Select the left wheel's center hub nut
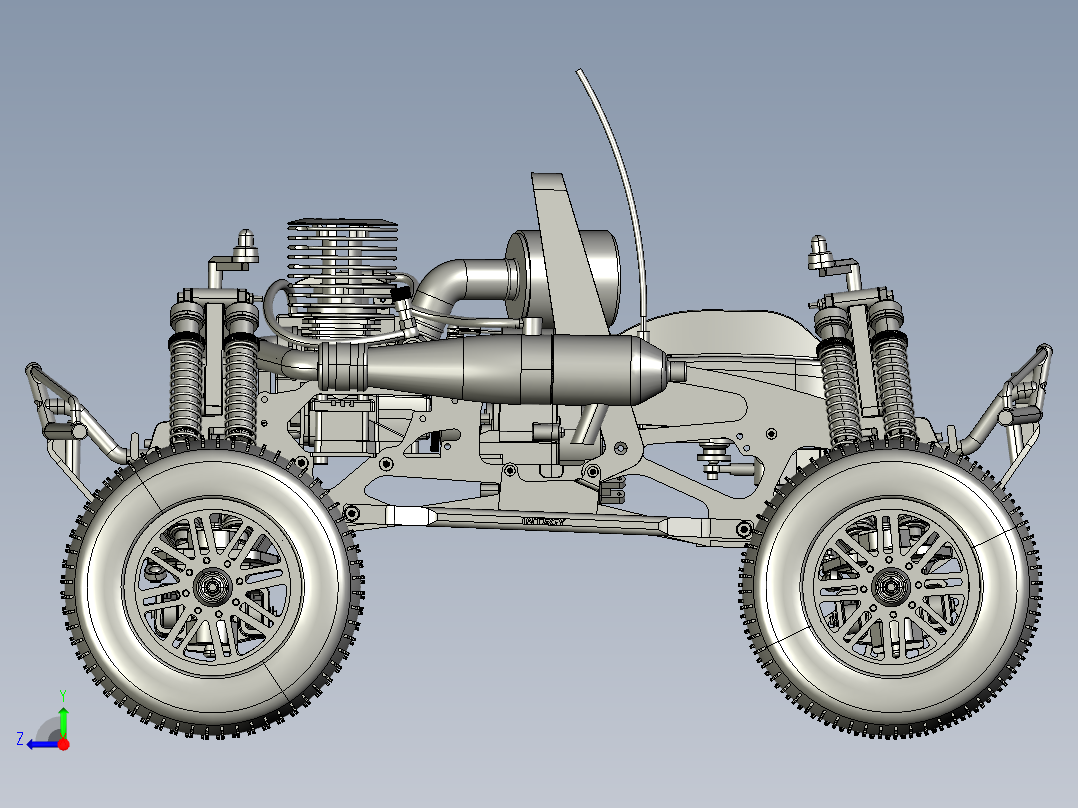Image resolution: width=1078 pixels, height=808 pixels. (210, 587)
